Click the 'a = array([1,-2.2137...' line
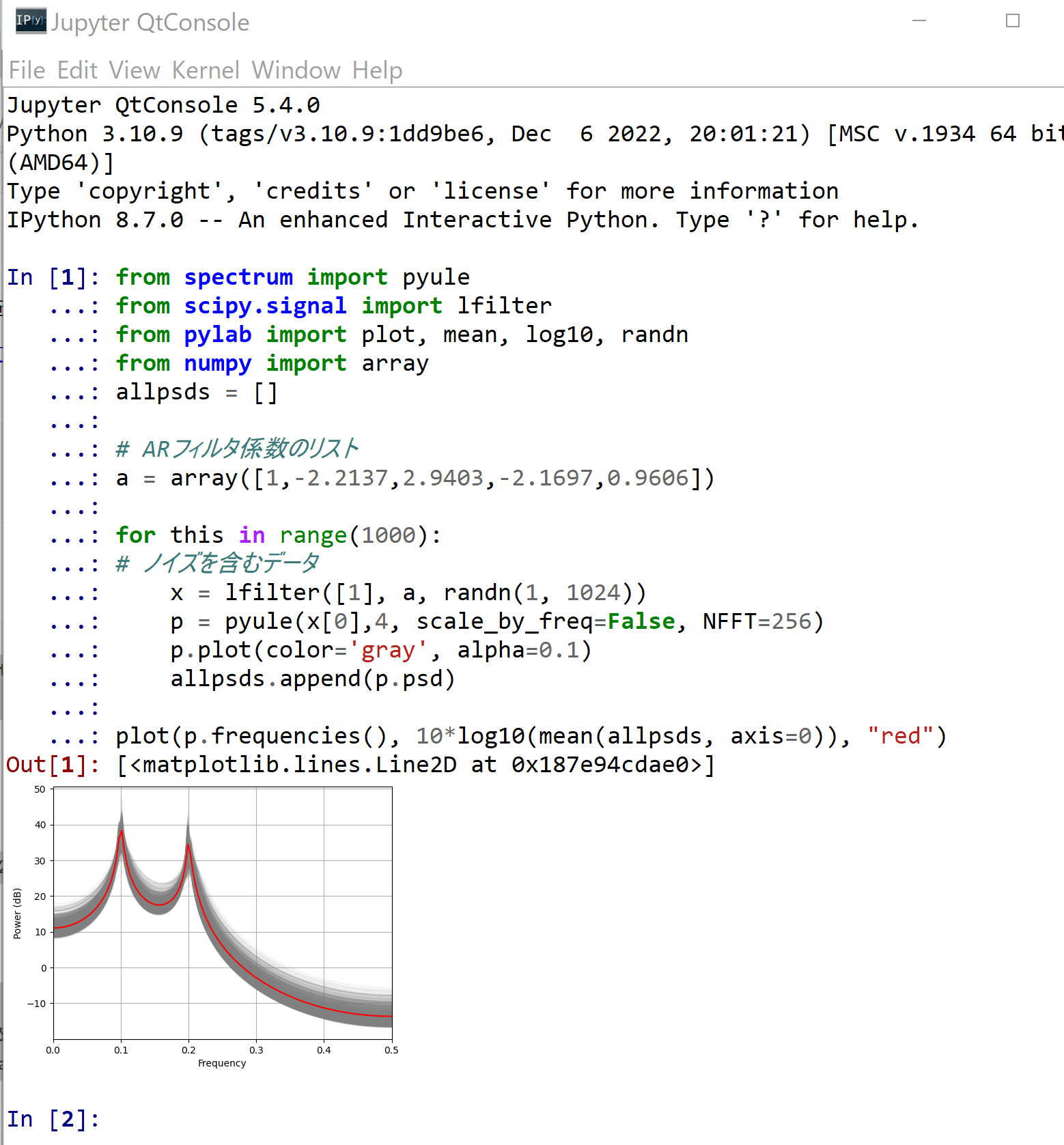1064x1145 pixels. pyautogui.click(x=415, y=478)
